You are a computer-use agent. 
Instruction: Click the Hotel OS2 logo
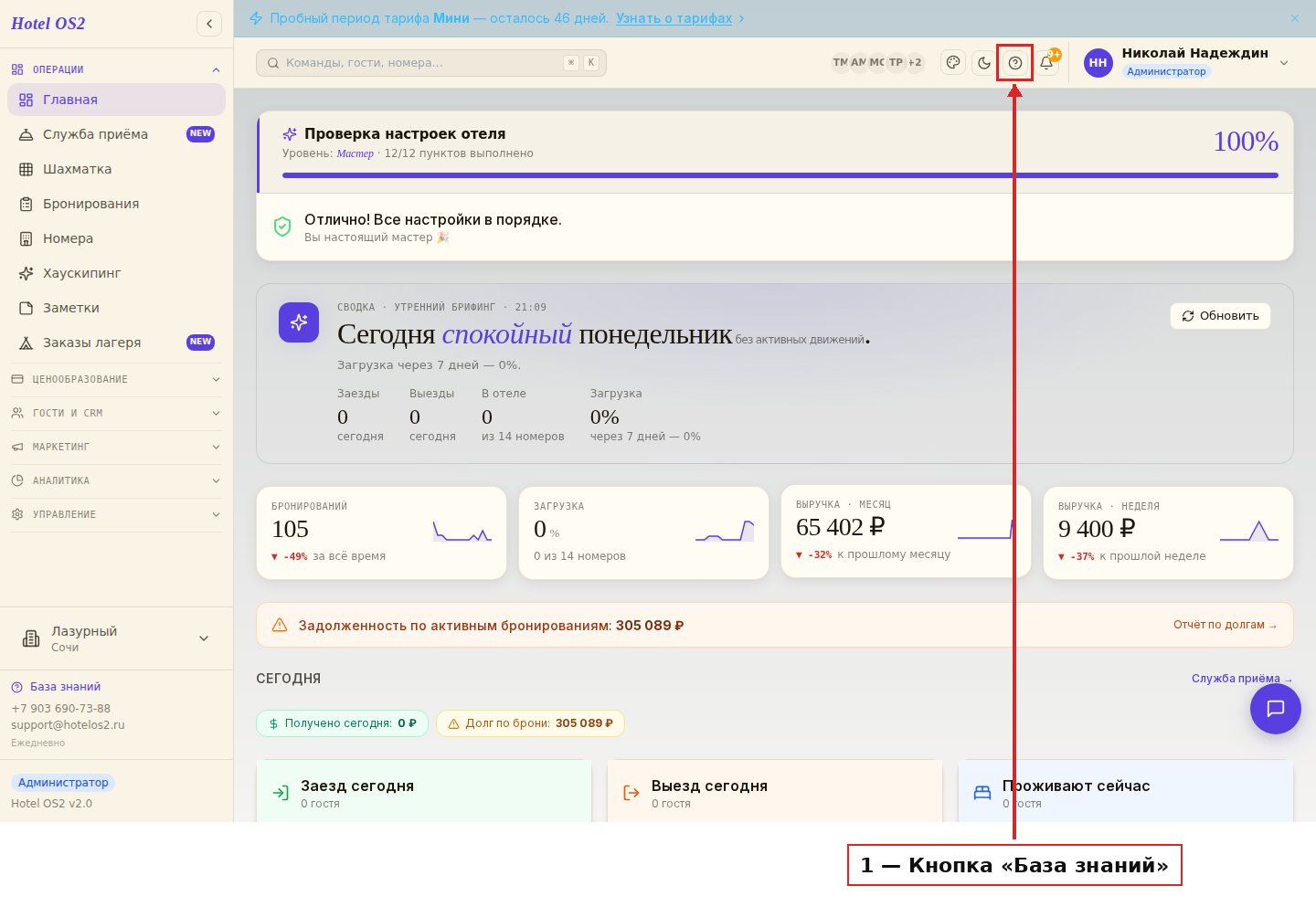(x=48, y=24)
